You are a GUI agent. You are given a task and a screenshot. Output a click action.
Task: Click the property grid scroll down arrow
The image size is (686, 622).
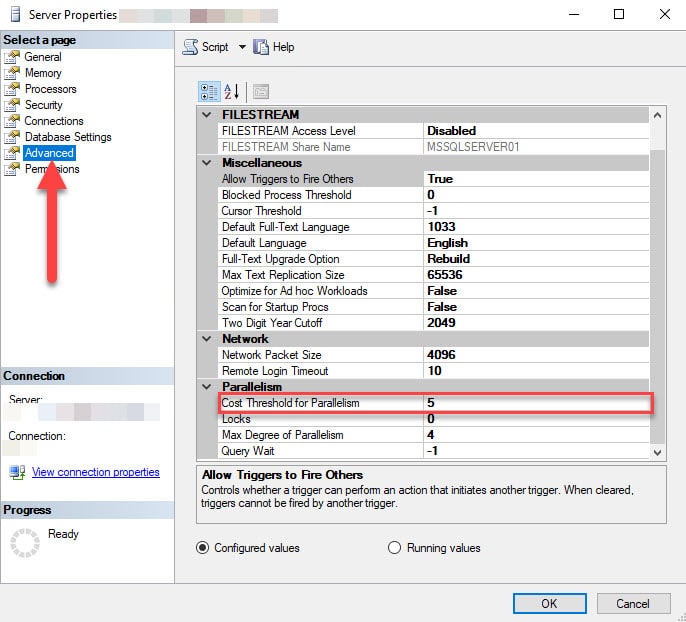click(657, 452)
